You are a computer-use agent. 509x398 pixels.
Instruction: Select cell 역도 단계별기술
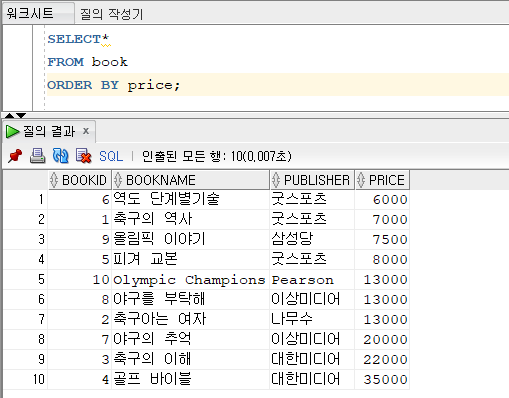[190, 199]
